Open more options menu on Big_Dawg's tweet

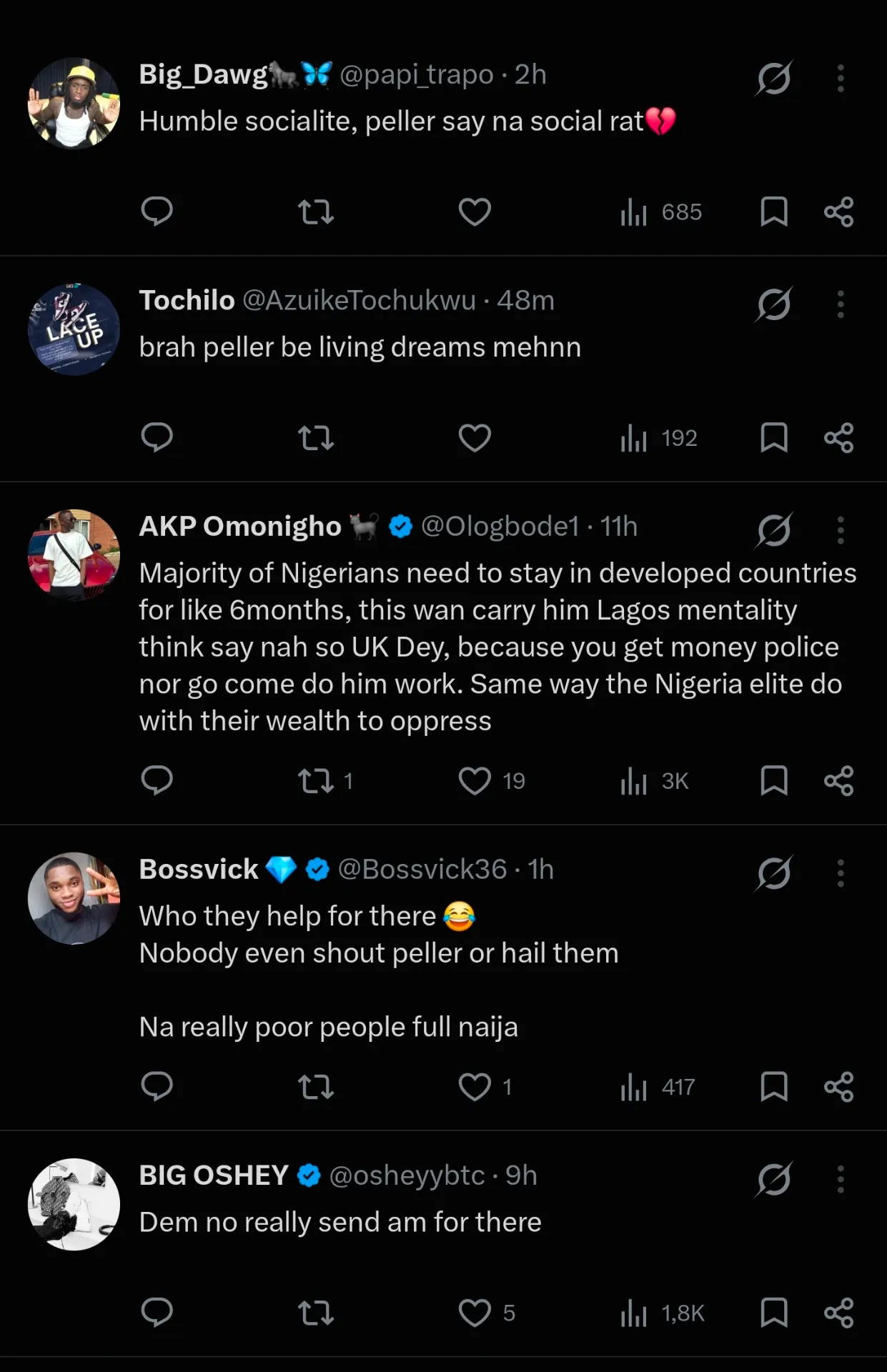click(x=841, y=78)
